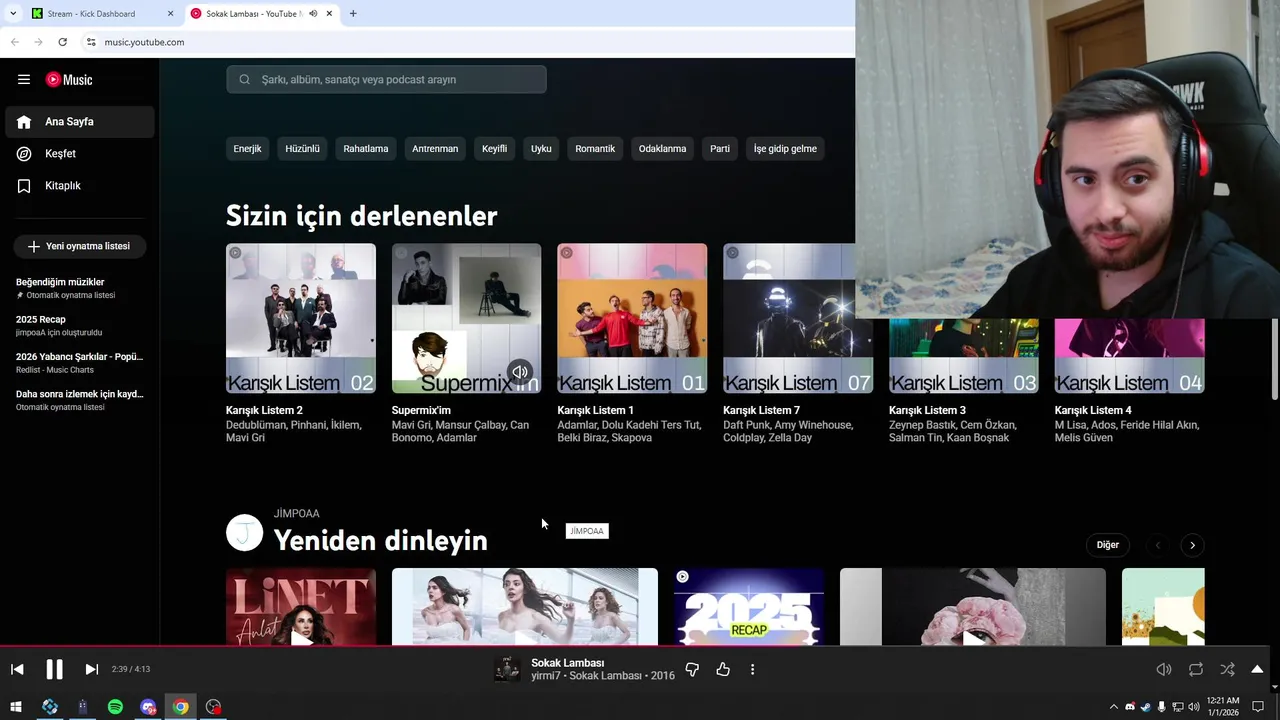Pause the playing song
The image size is (1280, 720).
point(54,669)
